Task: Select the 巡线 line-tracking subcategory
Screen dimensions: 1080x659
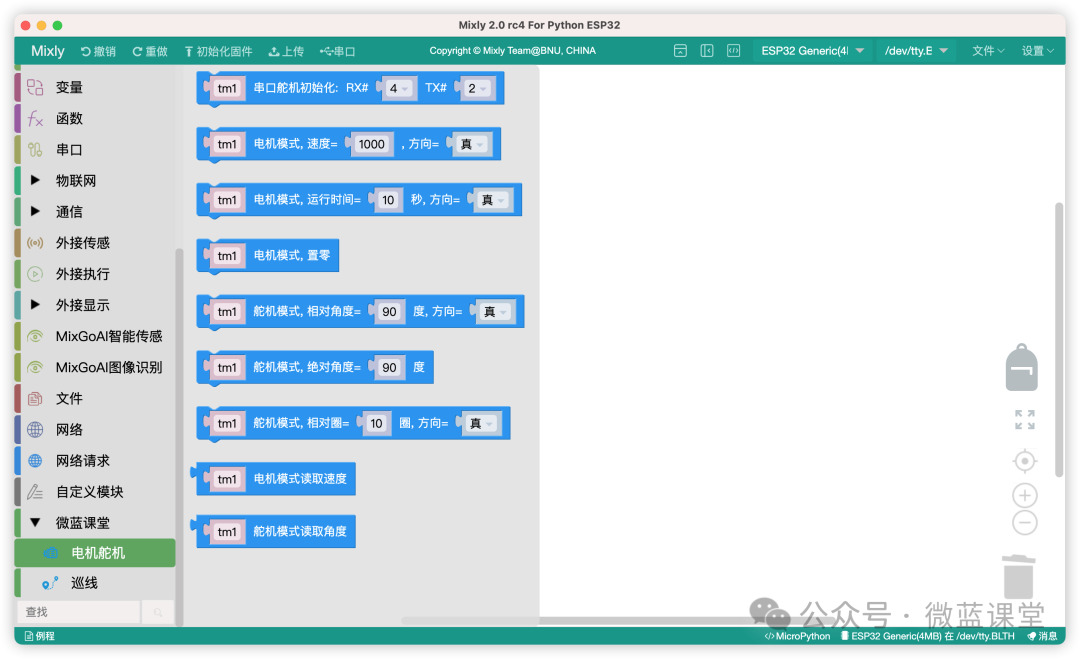Action: pos(95,583)
